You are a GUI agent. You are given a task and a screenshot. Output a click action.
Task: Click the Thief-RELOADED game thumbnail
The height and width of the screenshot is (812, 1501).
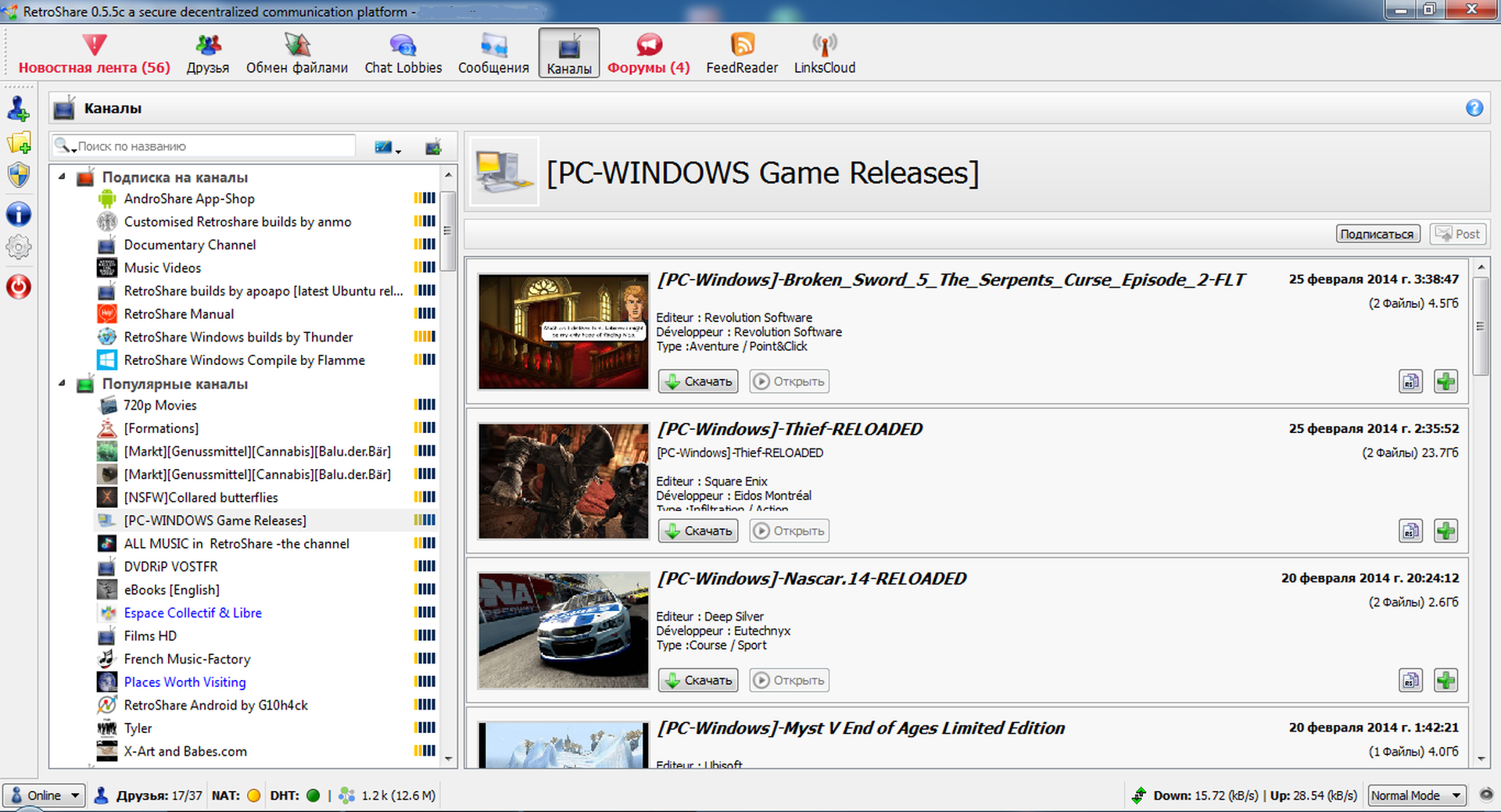pyautogui.click(x=563, y=481)
